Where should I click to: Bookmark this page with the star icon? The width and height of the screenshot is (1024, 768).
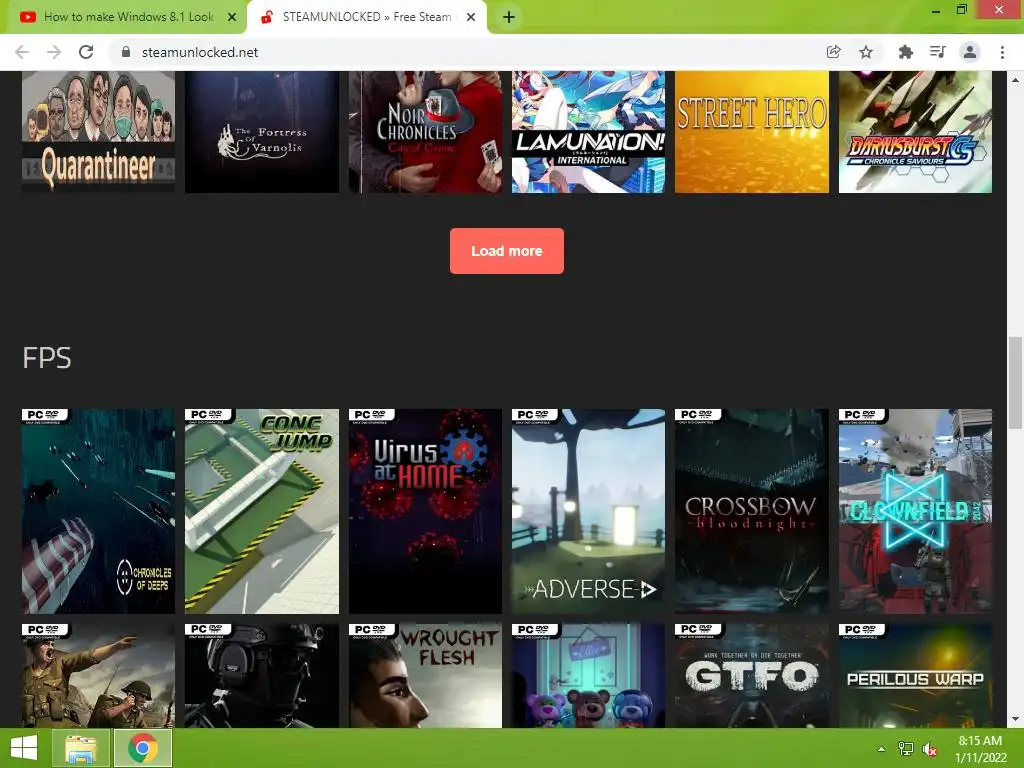click(866, 52)
